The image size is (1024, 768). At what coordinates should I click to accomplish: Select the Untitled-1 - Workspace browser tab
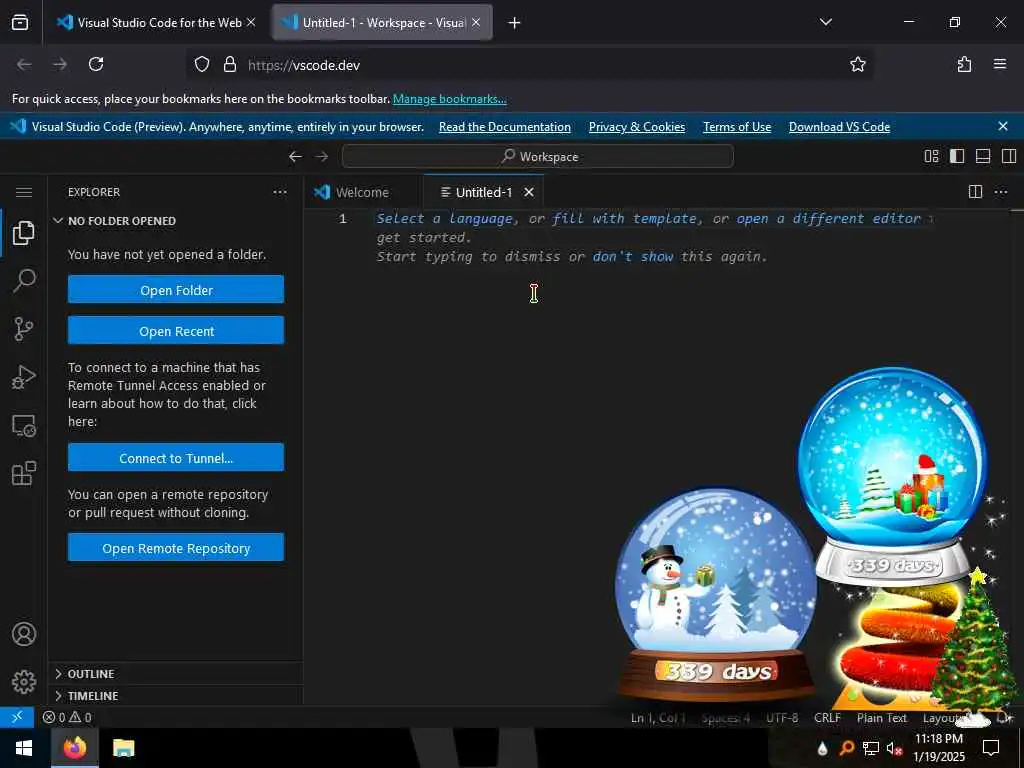pos(382,23)
